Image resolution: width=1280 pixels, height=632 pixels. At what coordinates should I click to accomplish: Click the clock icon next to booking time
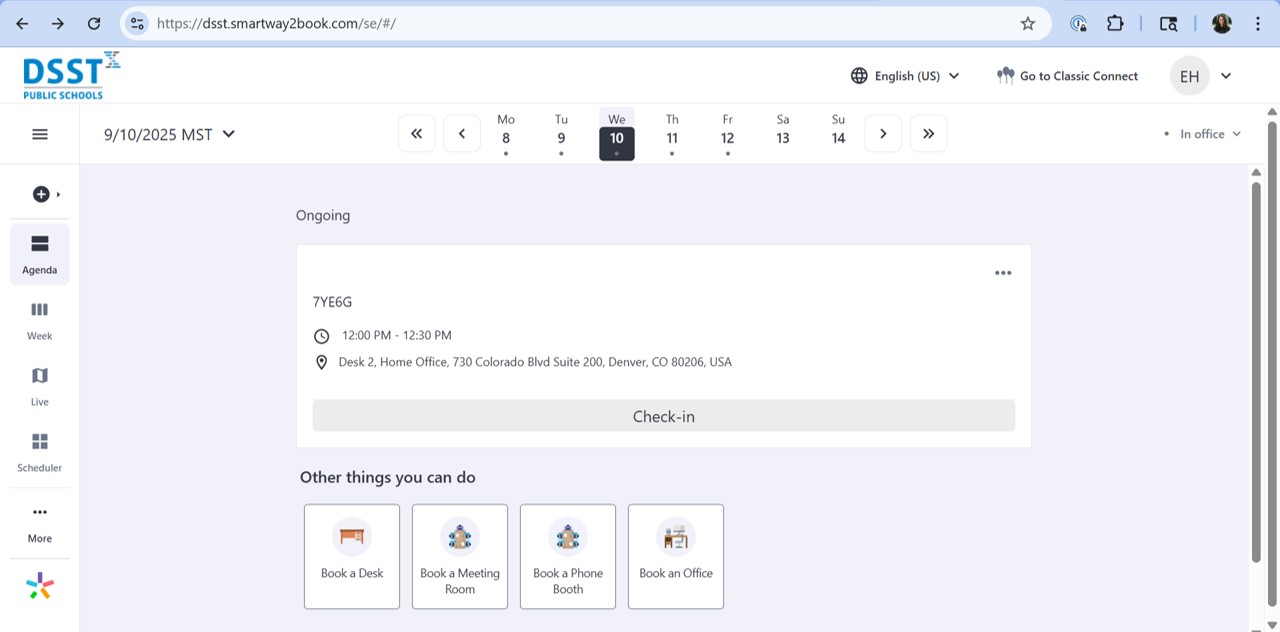[321, 336]
